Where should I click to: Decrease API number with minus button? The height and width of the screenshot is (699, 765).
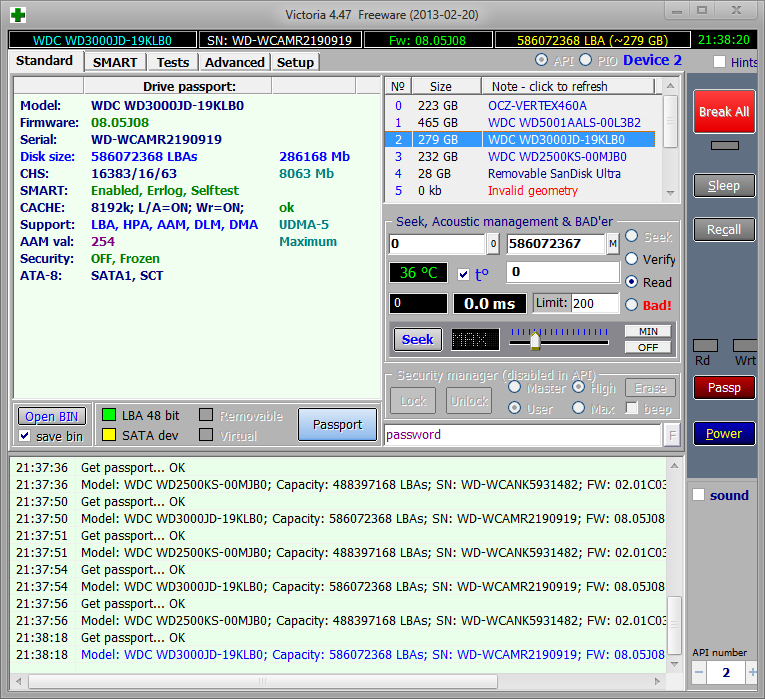coord(699,672)
